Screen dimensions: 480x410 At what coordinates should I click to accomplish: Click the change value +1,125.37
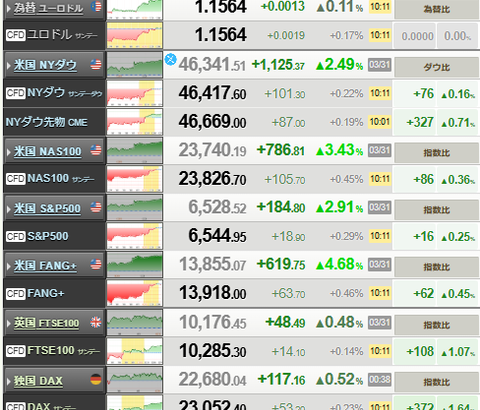coord(278,65)
